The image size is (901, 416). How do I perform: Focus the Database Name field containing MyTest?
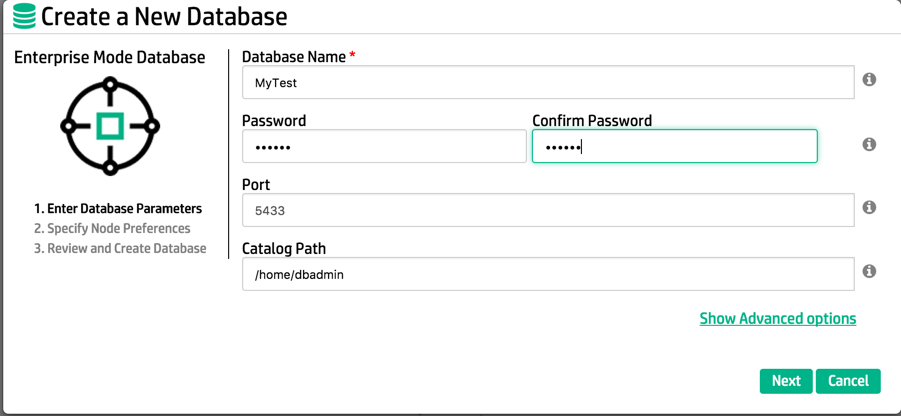tap(547, 83)
